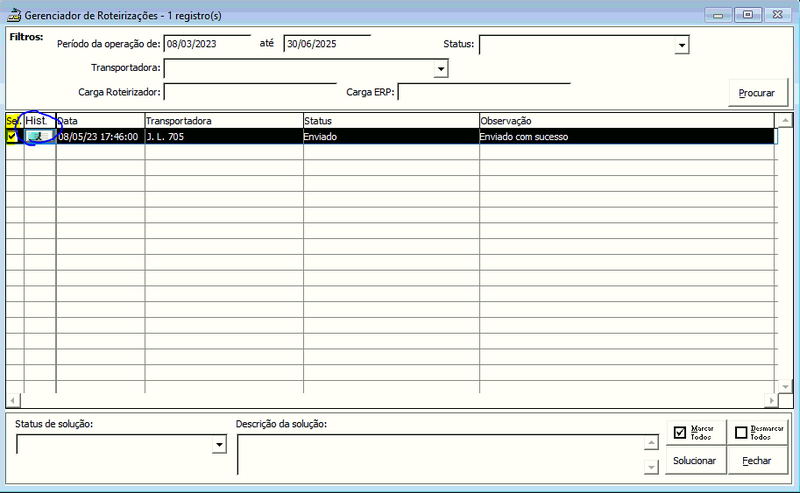This screenshot has height=493, width=800.
Task: Click the Gerenciador de Roteirizações title bar icon
Action: coord(14,15)
